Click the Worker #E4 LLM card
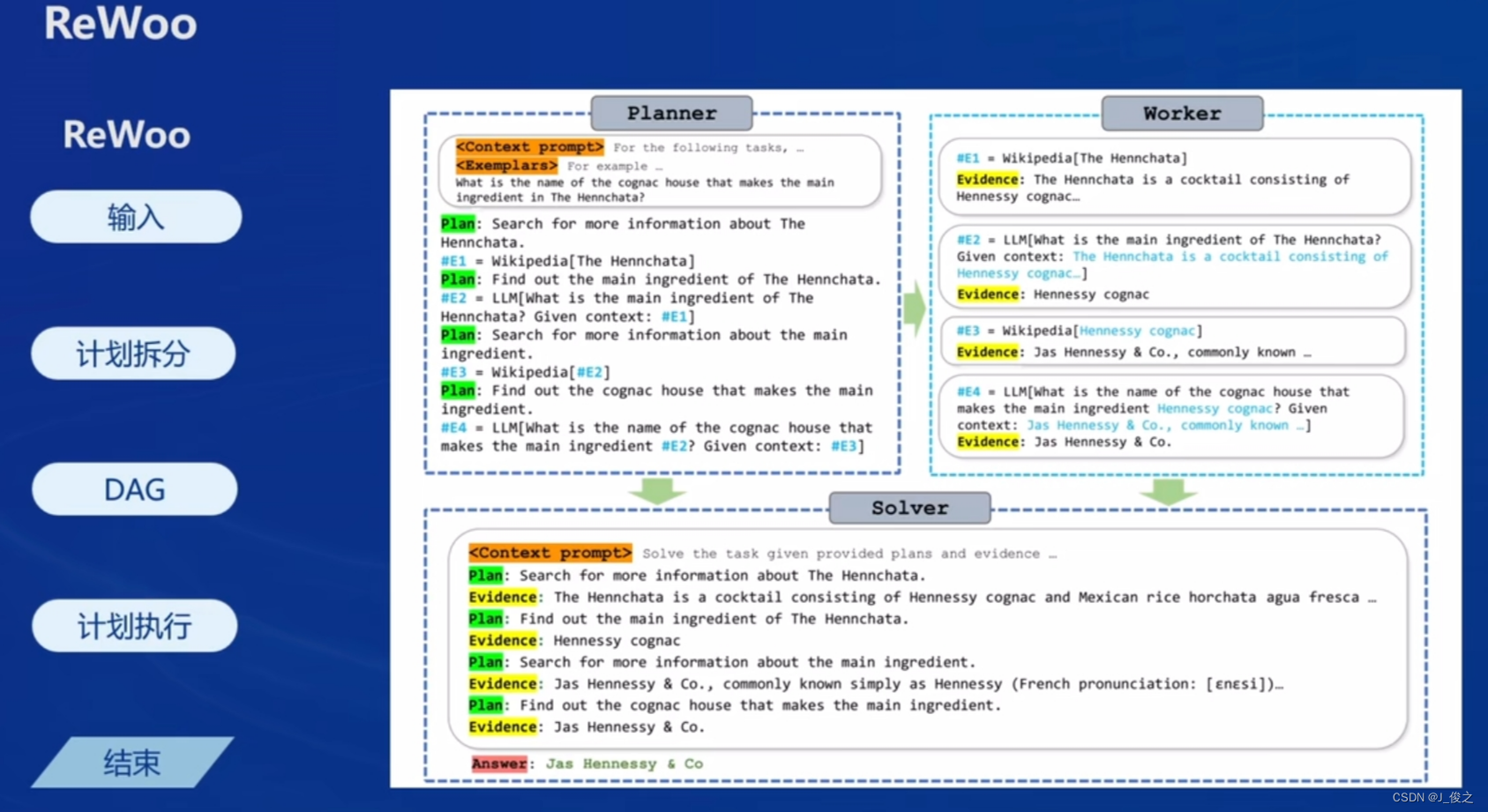 (x=1172, y=416)
